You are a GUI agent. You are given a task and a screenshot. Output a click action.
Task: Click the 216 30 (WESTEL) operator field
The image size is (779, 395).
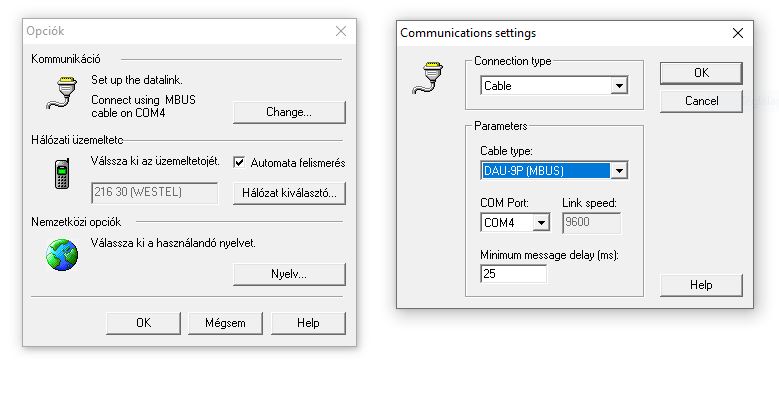tap(155, 193)
